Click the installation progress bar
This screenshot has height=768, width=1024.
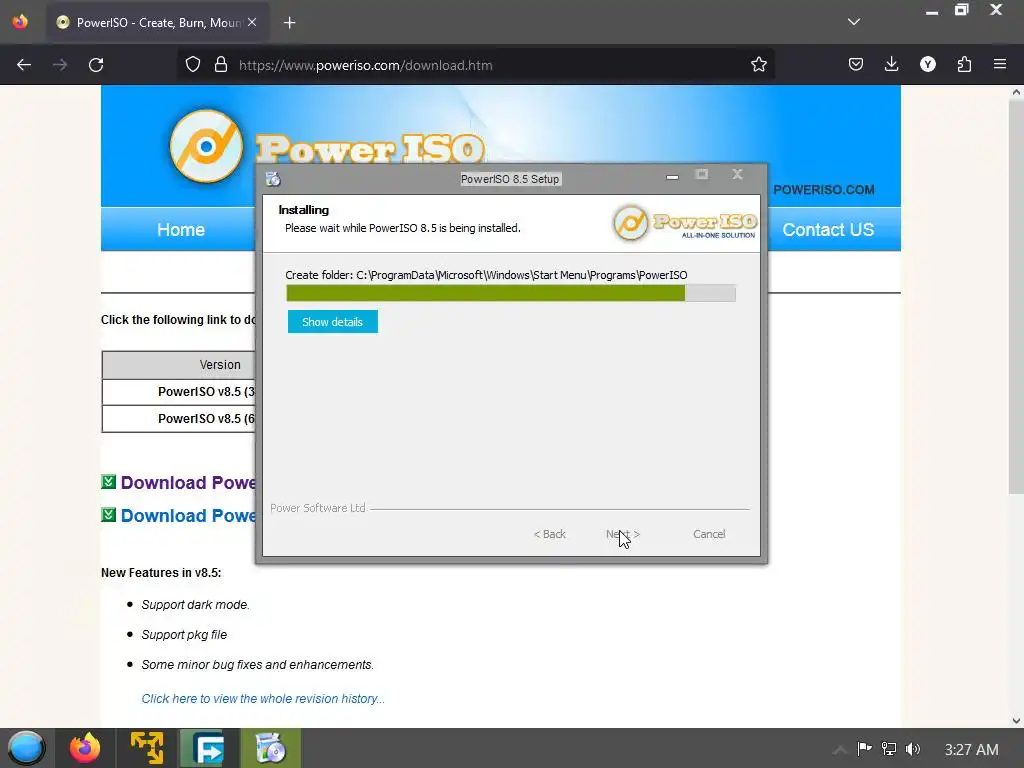coord(511,293)
